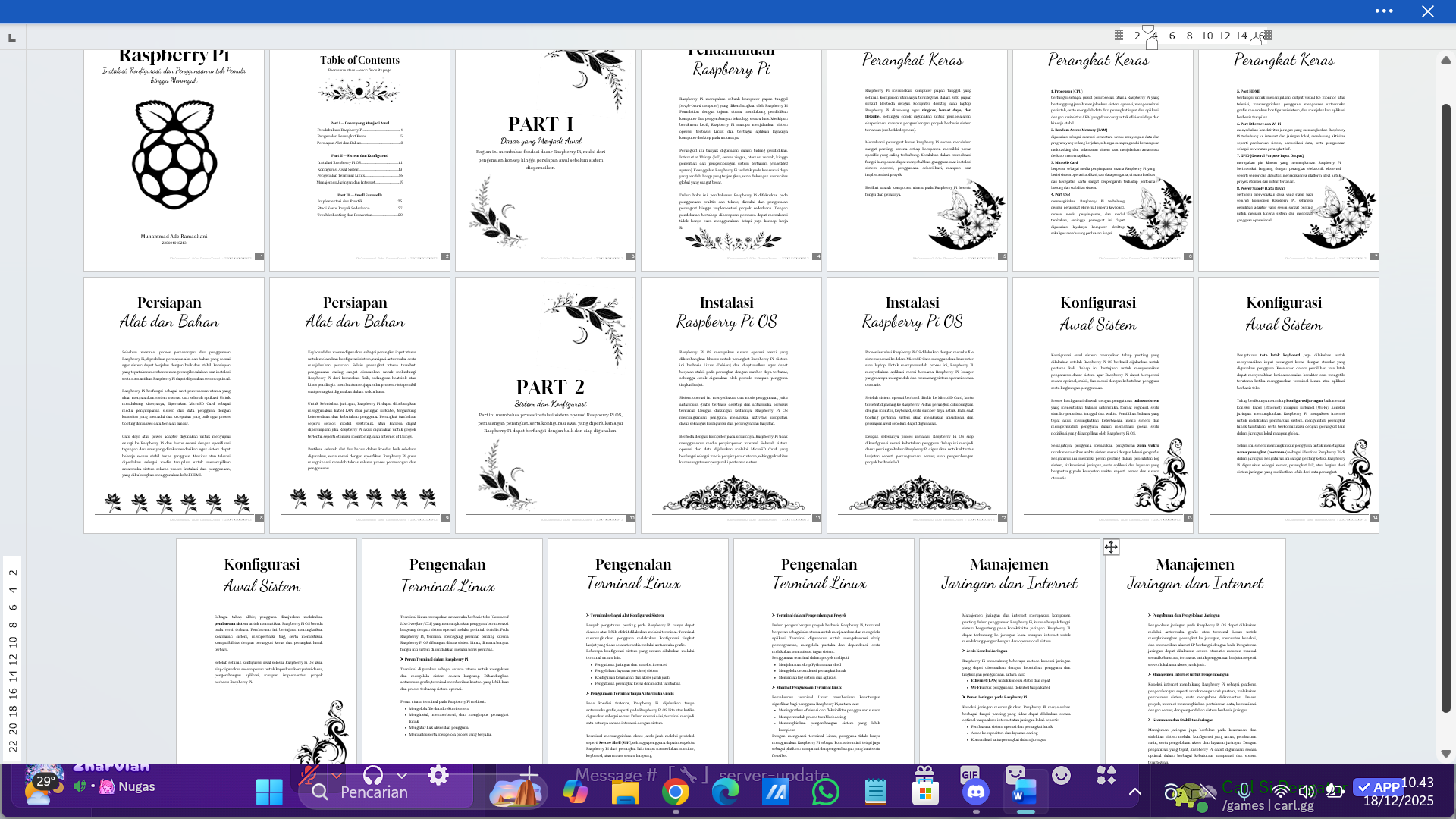This screenshot has width=1456, height=819.
Task: Click the landscape picture icon beside the search box
Action: [516, 792]
